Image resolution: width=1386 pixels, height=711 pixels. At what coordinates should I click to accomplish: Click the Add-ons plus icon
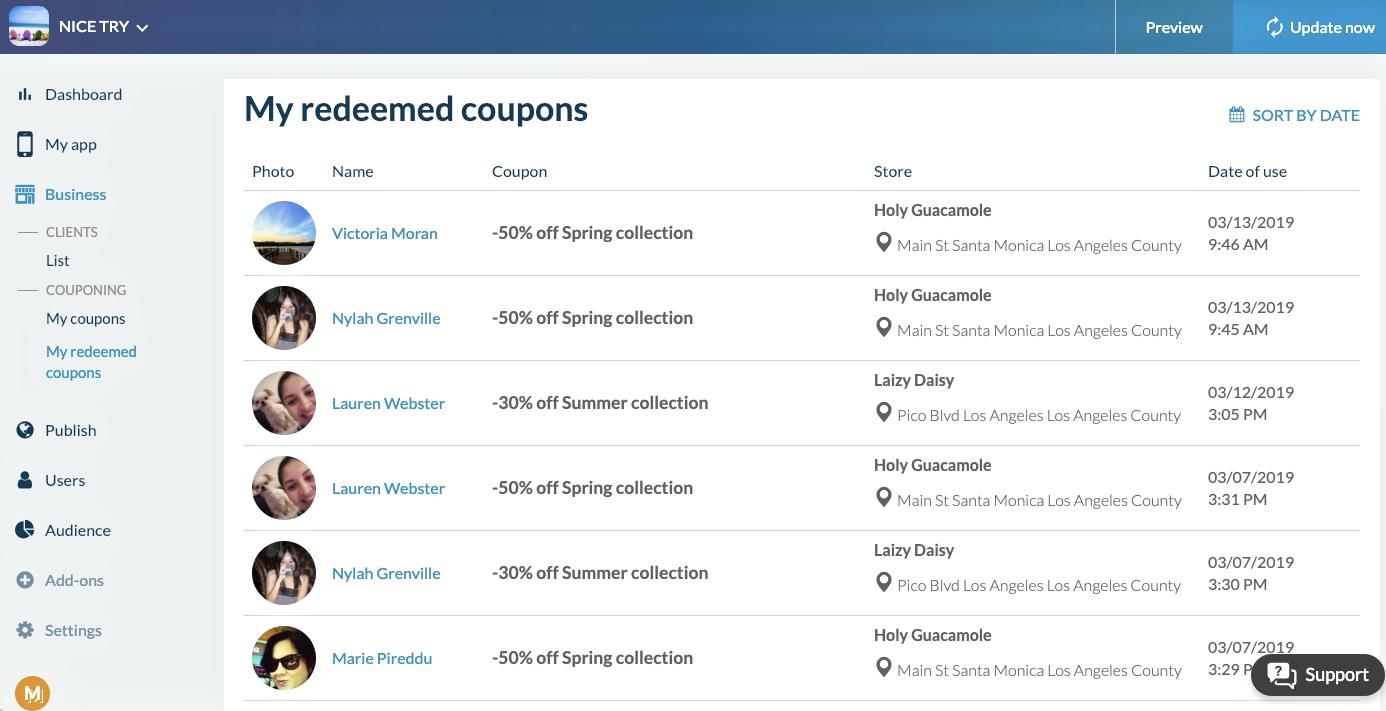pos(25,580)
